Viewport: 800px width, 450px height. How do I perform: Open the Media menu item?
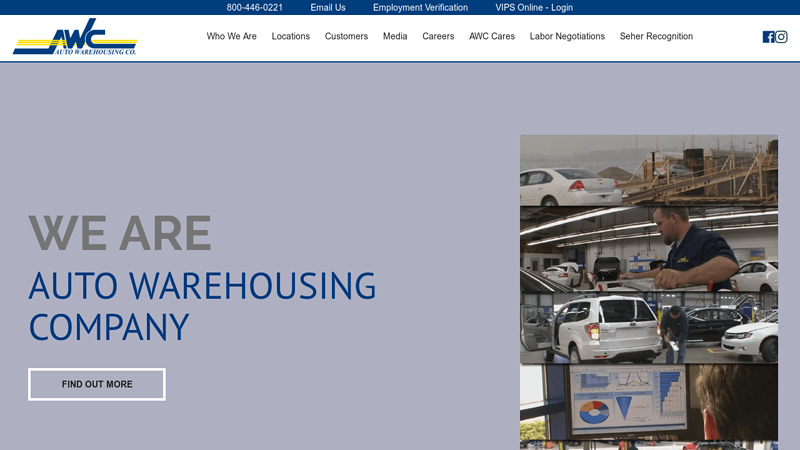[x=395, y=36]
